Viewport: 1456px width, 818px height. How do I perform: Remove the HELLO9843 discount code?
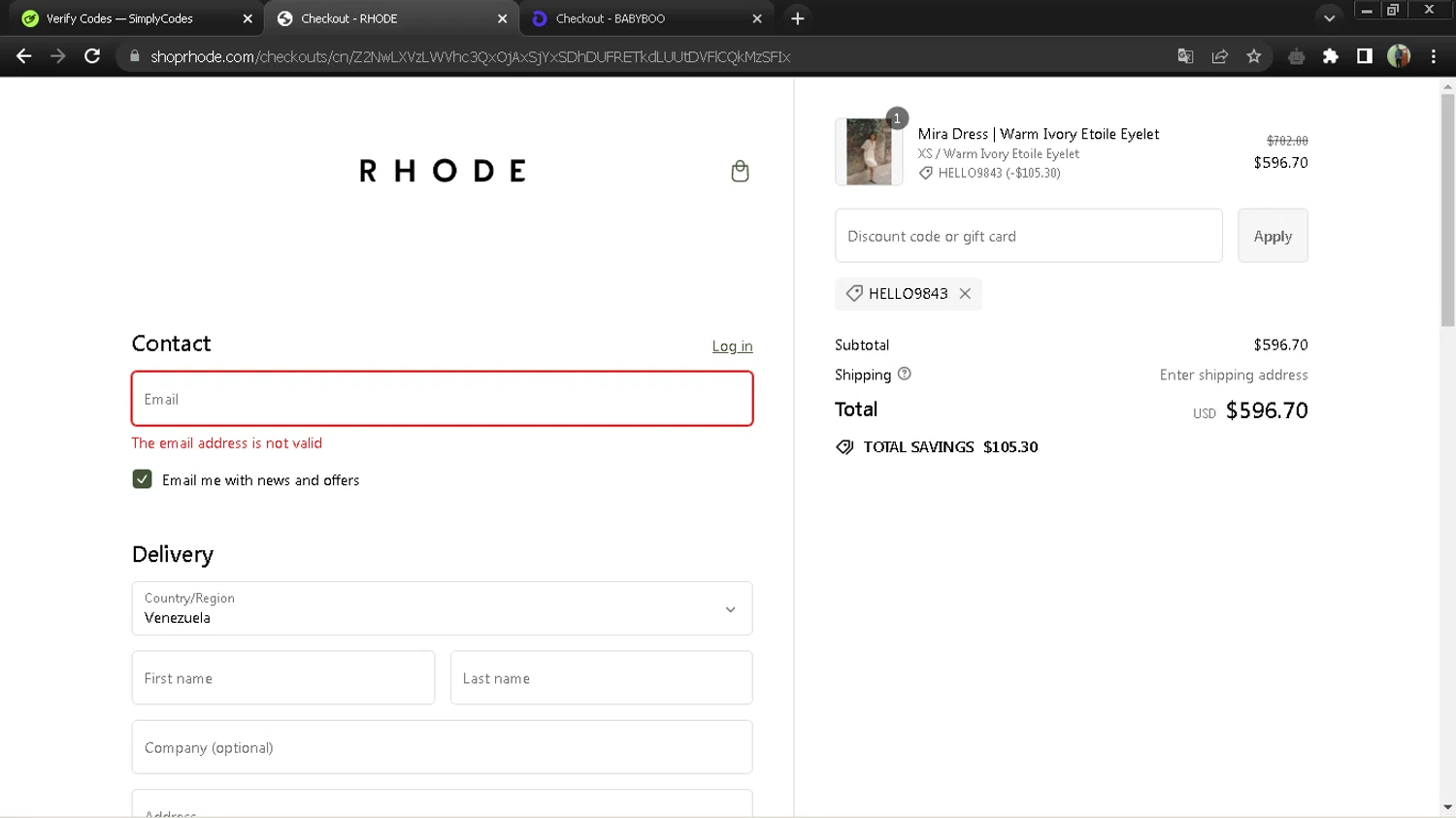click(965, 294)
